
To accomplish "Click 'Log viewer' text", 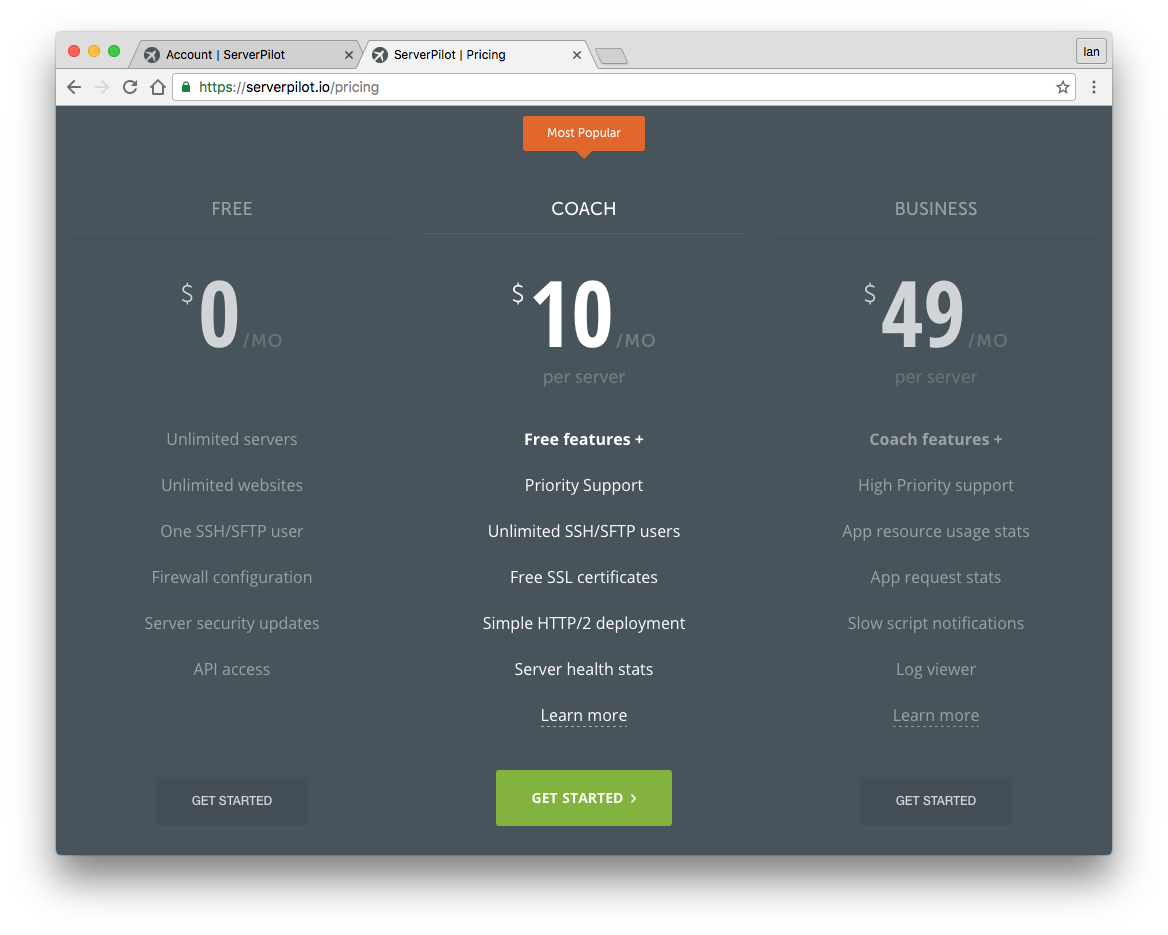I will [936, 670].
